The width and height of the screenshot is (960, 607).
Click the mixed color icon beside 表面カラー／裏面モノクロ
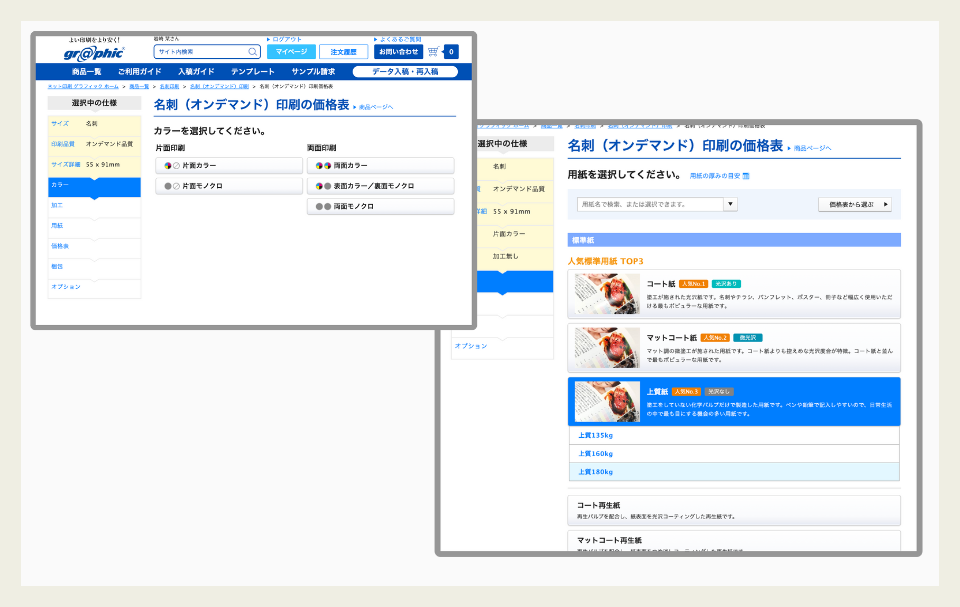(x=322, y=185)
